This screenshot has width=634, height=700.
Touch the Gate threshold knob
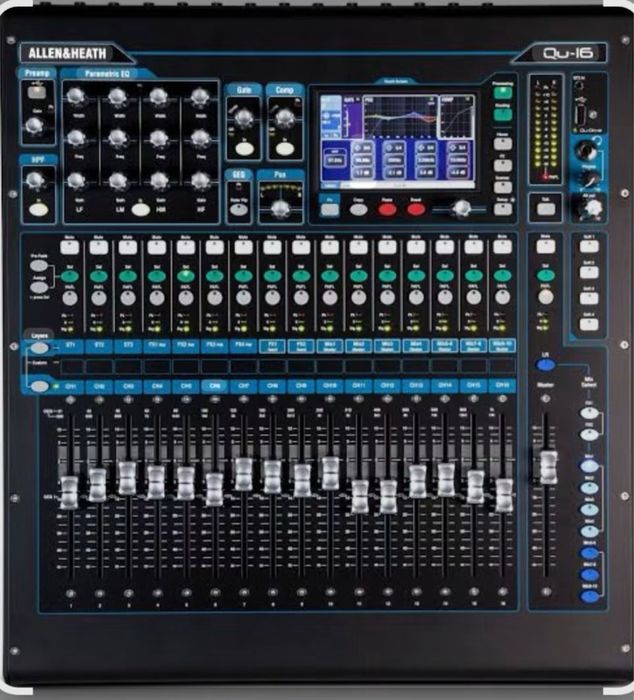(x=244, y=118)
